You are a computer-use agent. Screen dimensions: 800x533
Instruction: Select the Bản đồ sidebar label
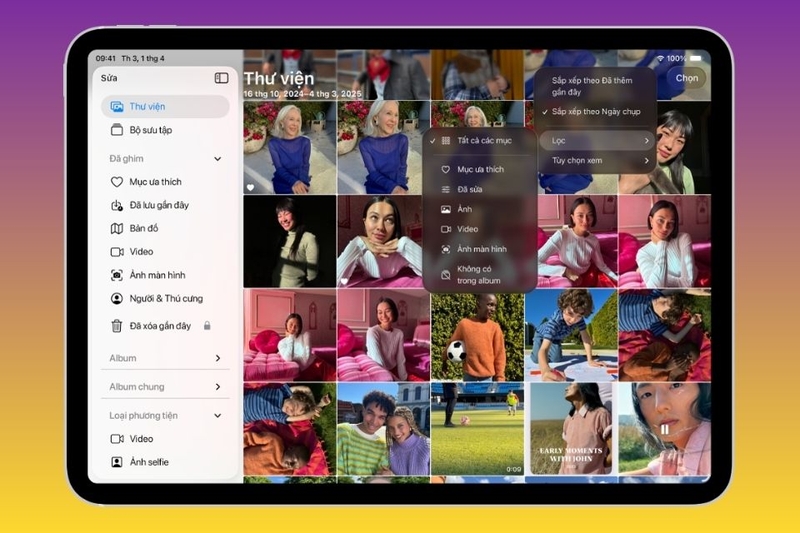144,229
